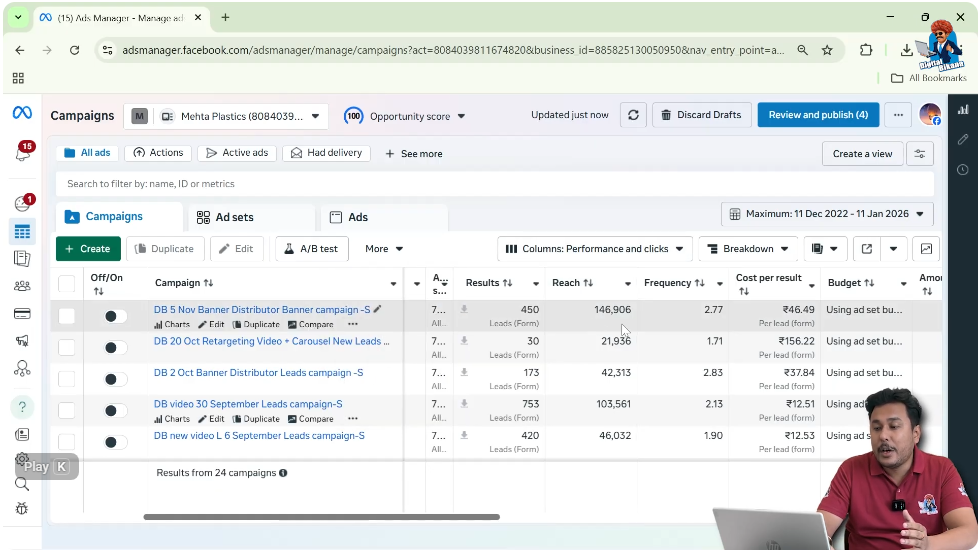Toggle on the DB new video L 6 September campaign
The height and width of the screenshot is (550, 978).
114,442
